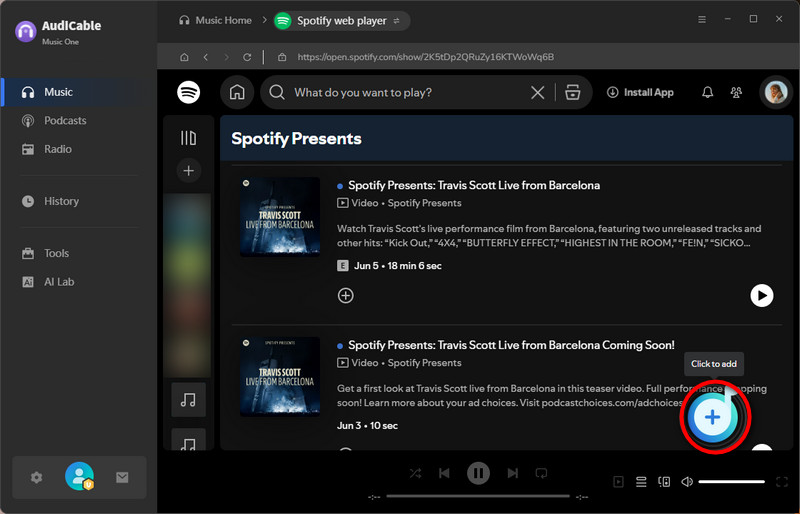Click the AudiCable logo icon

[26, 31]
